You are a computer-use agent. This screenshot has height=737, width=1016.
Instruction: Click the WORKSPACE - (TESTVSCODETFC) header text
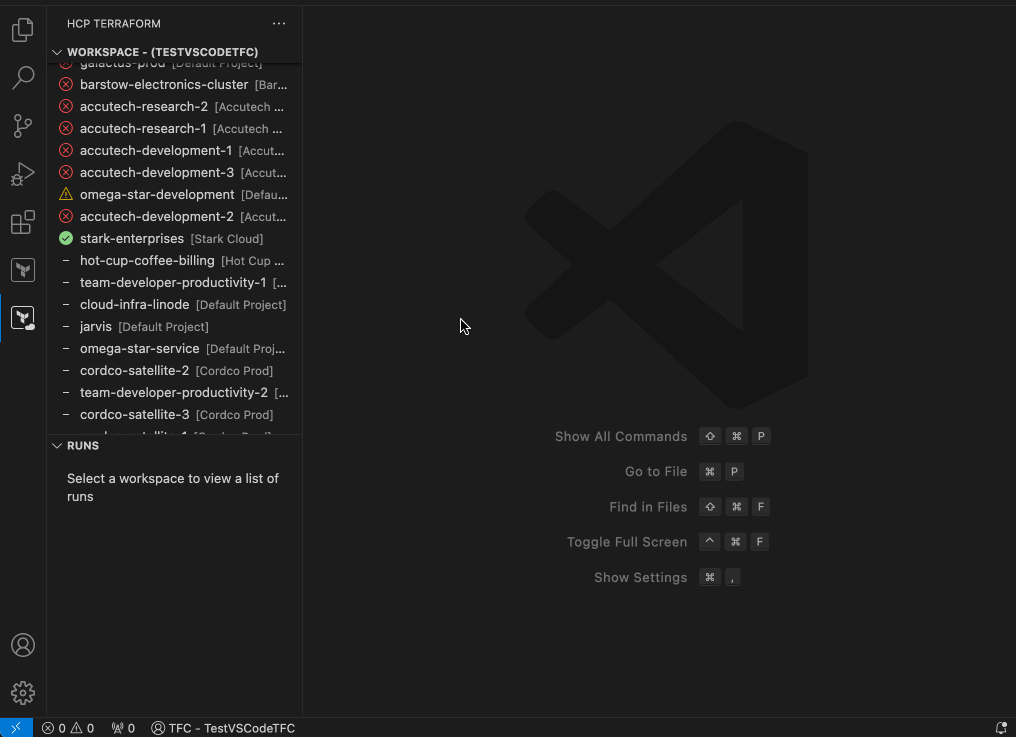pos(163,52)
